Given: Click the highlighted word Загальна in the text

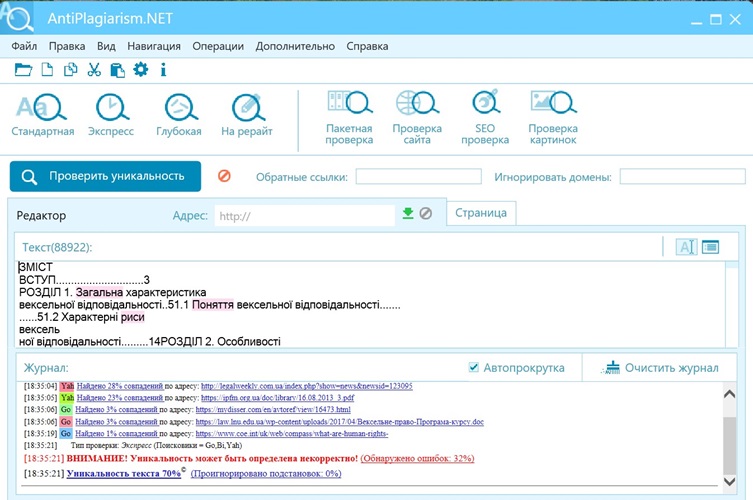Looking at the screenshot, I should pos(99,292).
